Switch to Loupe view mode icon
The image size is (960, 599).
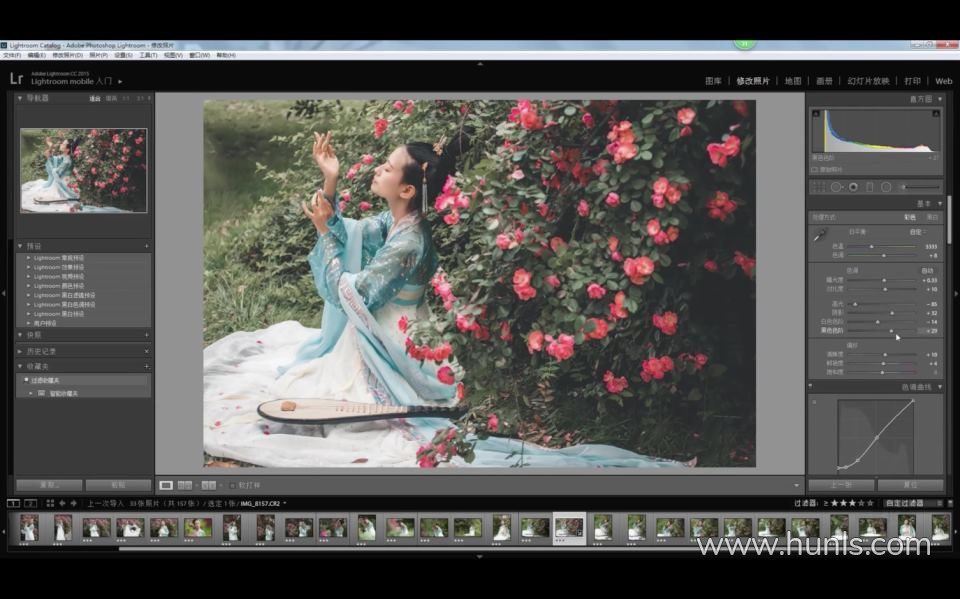[166, 485]
